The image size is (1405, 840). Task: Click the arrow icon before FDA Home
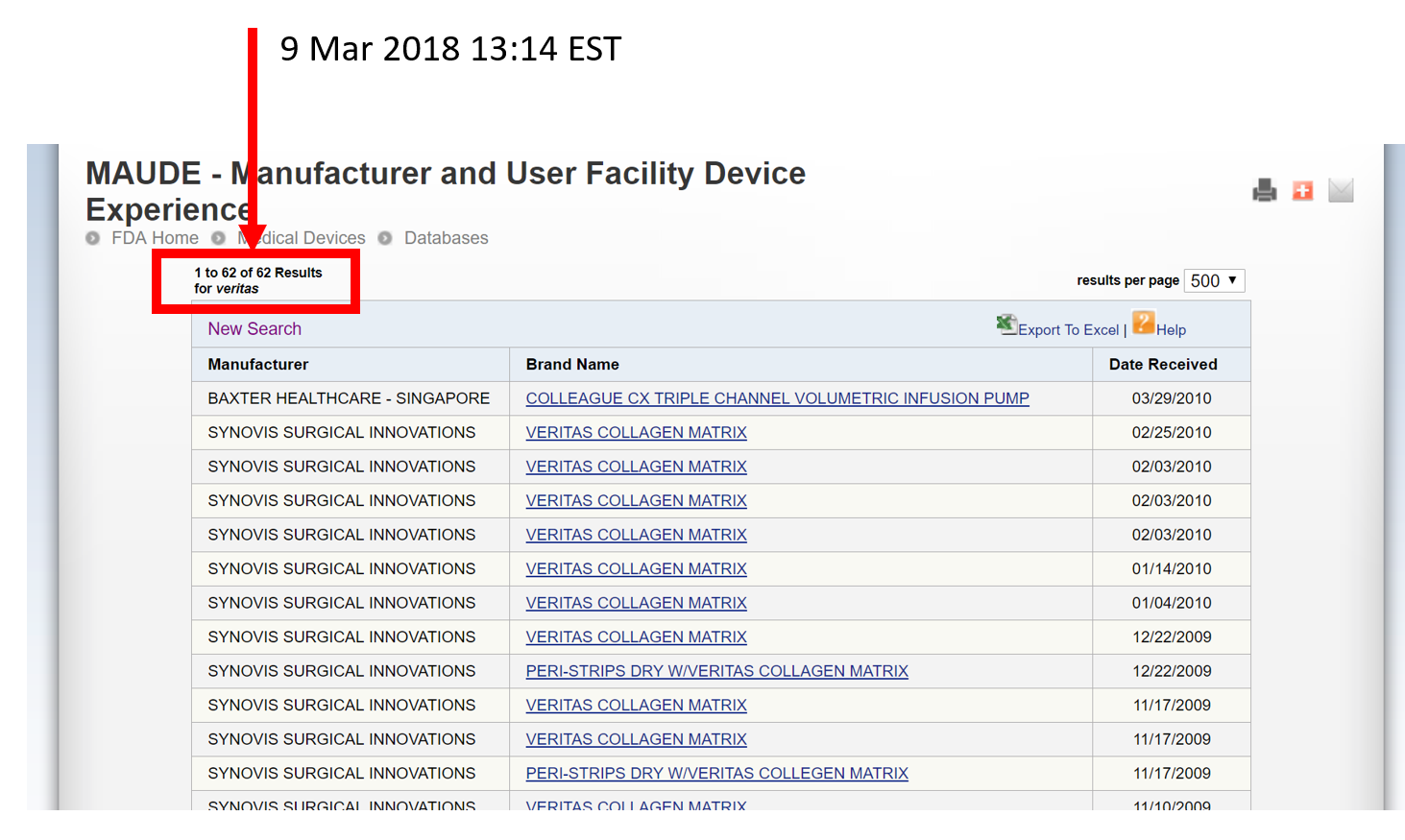pos(92,238)
